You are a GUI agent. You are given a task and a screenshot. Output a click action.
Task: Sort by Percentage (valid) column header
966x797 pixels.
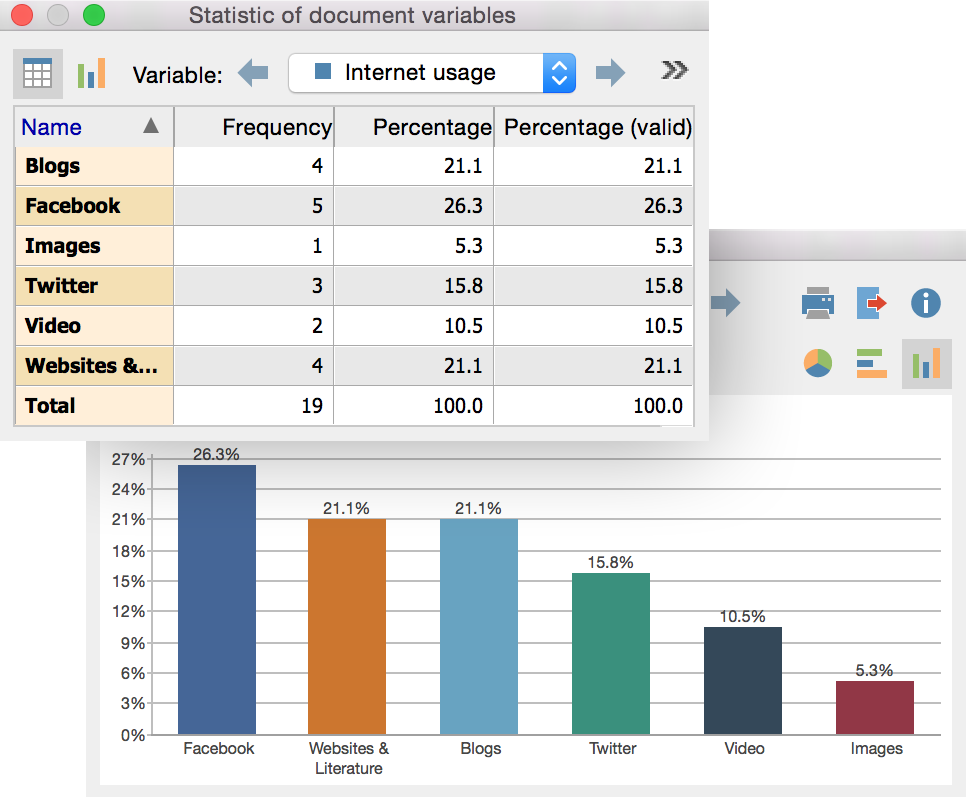(594, 127)
